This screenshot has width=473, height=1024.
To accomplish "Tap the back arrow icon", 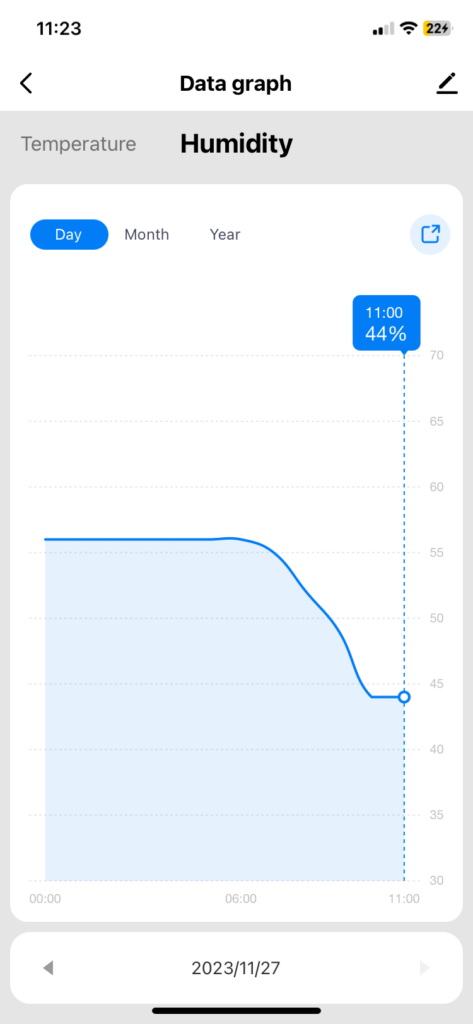I will pyautogui.click(x=26, y=84).
